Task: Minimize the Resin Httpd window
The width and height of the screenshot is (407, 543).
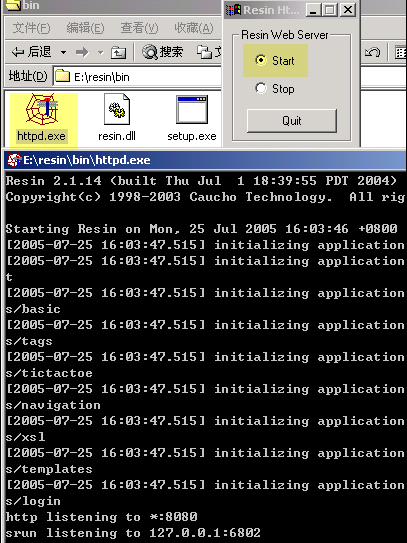Action: pos(314,10)
